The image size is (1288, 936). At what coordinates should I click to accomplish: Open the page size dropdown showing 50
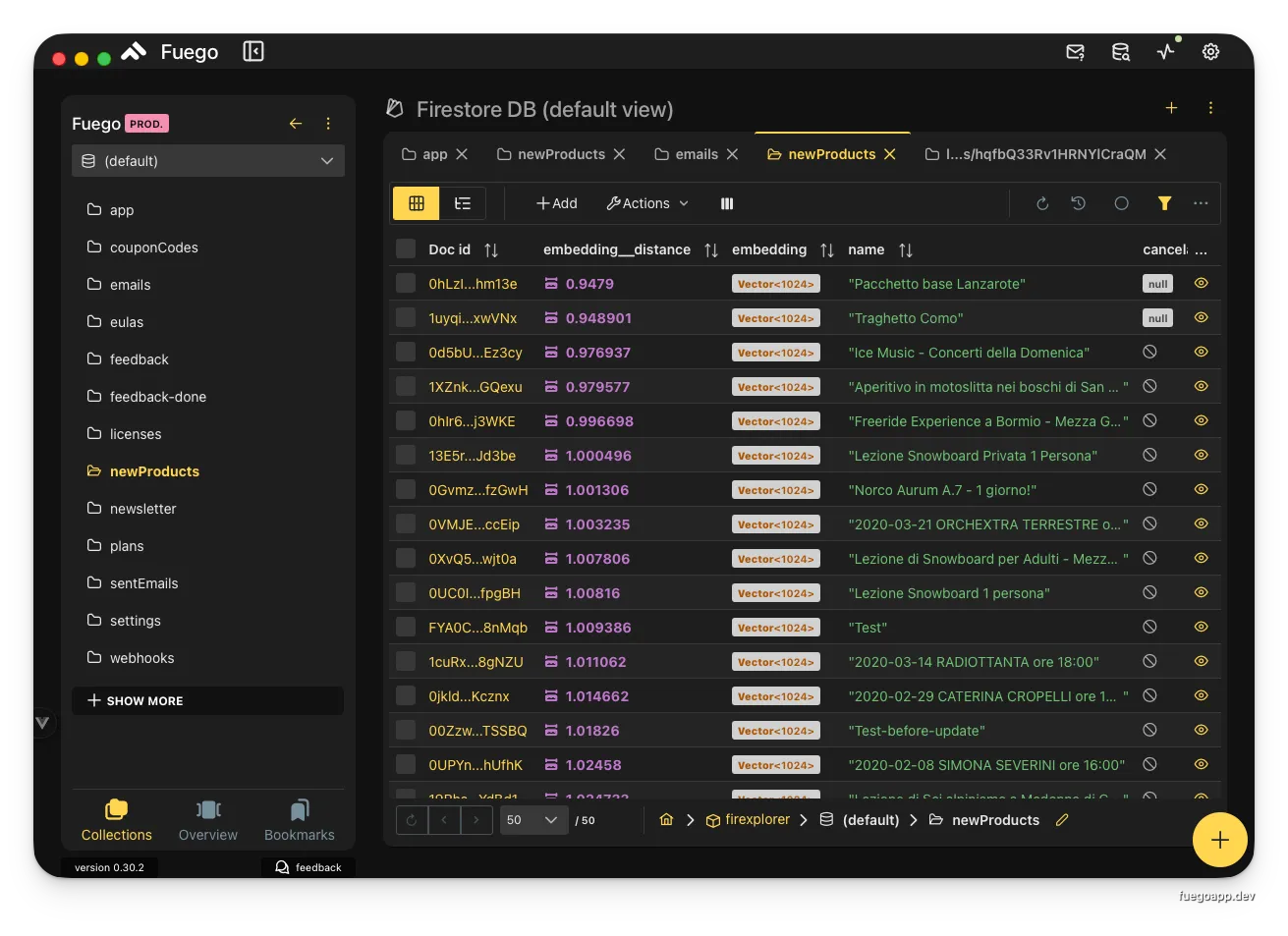(533, 819)
